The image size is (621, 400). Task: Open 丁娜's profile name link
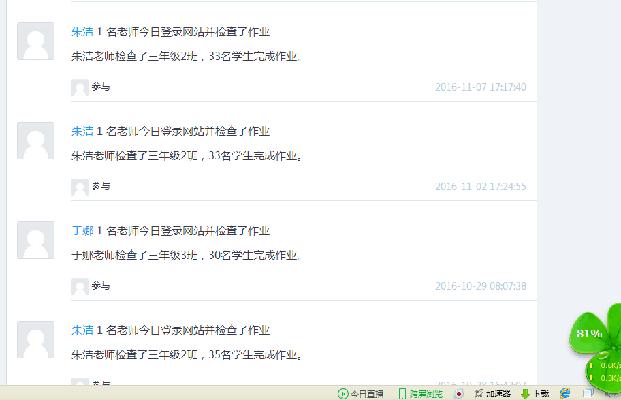(82, 230)
